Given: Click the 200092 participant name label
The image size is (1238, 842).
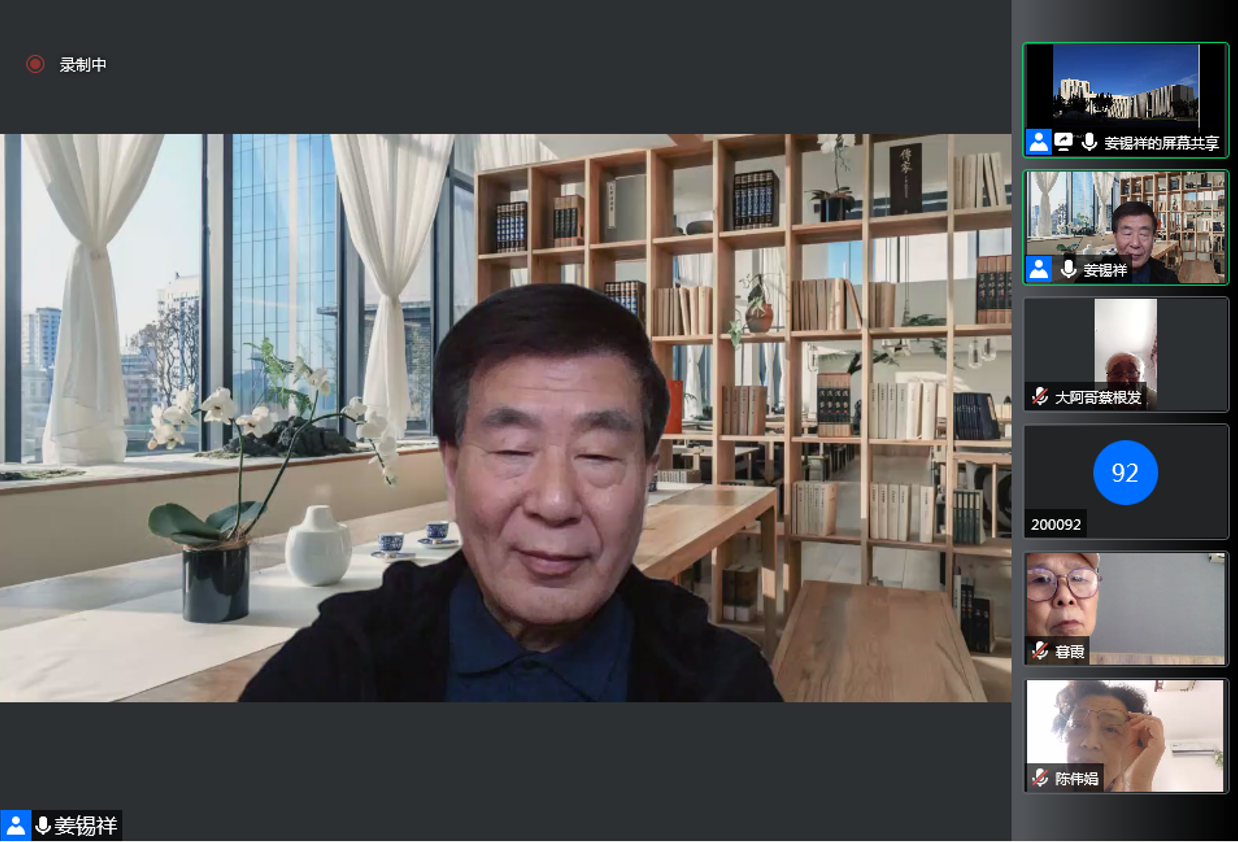Looking at the screenshot, I should point(1056,524).
